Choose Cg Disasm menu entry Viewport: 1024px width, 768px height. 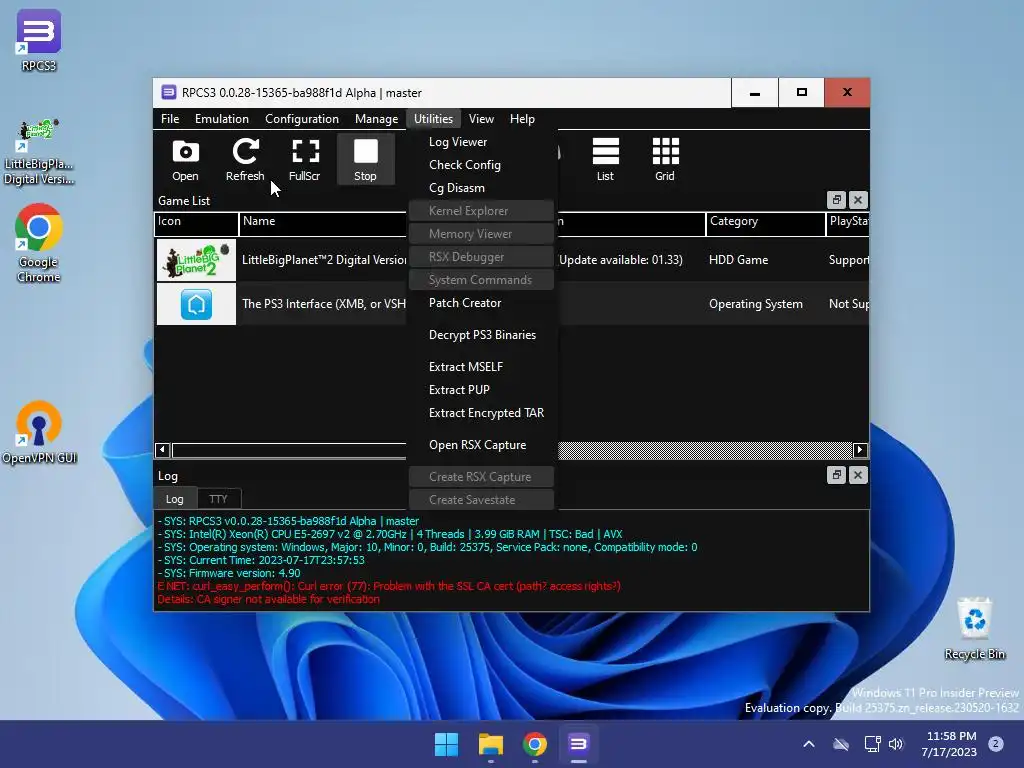pos(482,187)
